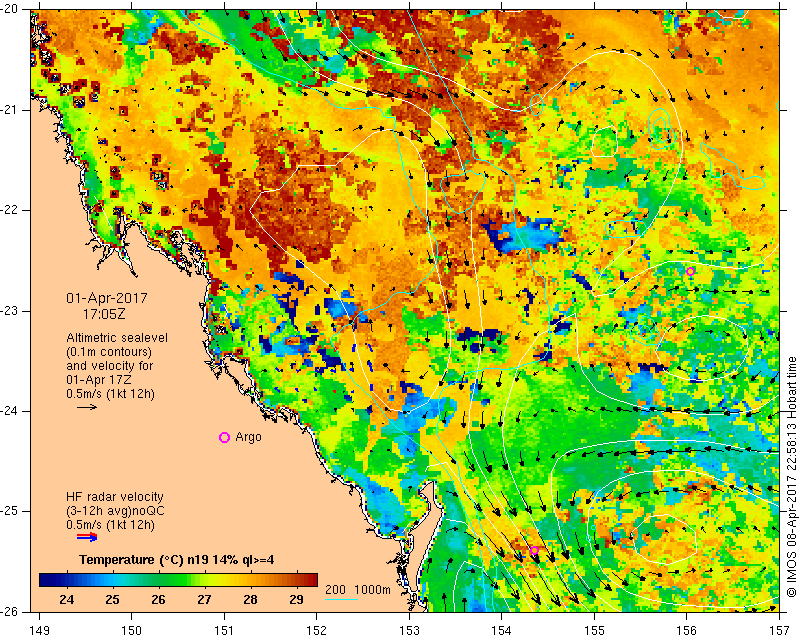Click the latitude axis label -25
This screenshot has width=800, height=640.
point(10,511)
